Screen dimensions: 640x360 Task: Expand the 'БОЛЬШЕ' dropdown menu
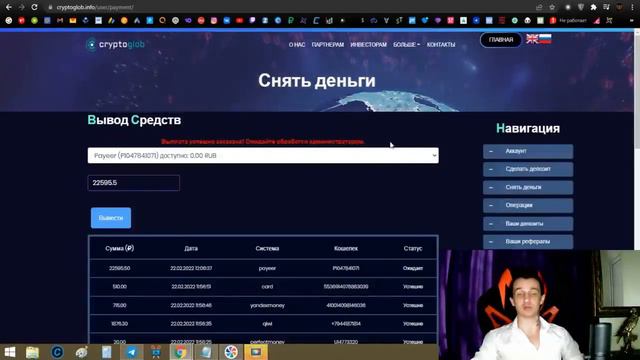click(406, 44)
